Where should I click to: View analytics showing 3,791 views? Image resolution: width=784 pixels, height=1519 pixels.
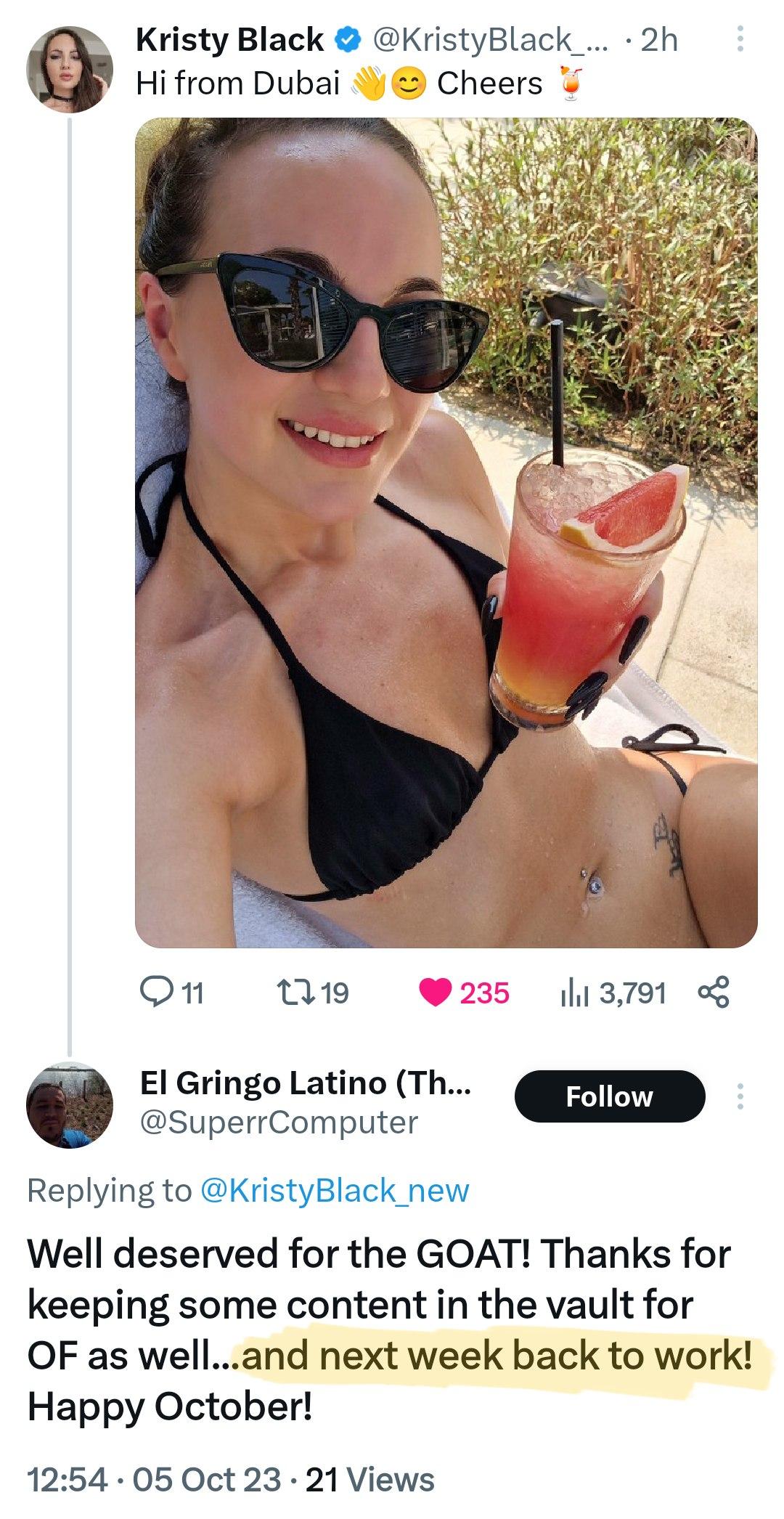pos(613,993)
